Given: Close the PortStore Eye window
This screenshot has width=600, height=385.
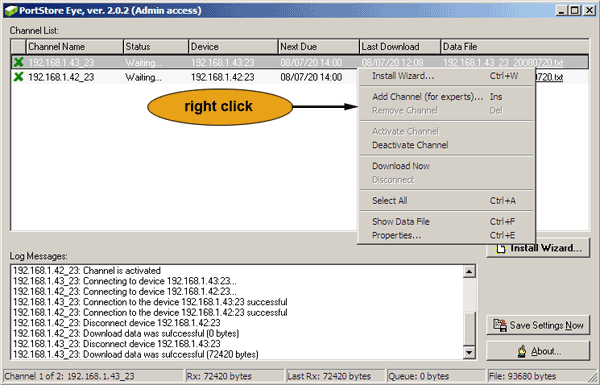Looking at the screenshot, I should [589, 10].
